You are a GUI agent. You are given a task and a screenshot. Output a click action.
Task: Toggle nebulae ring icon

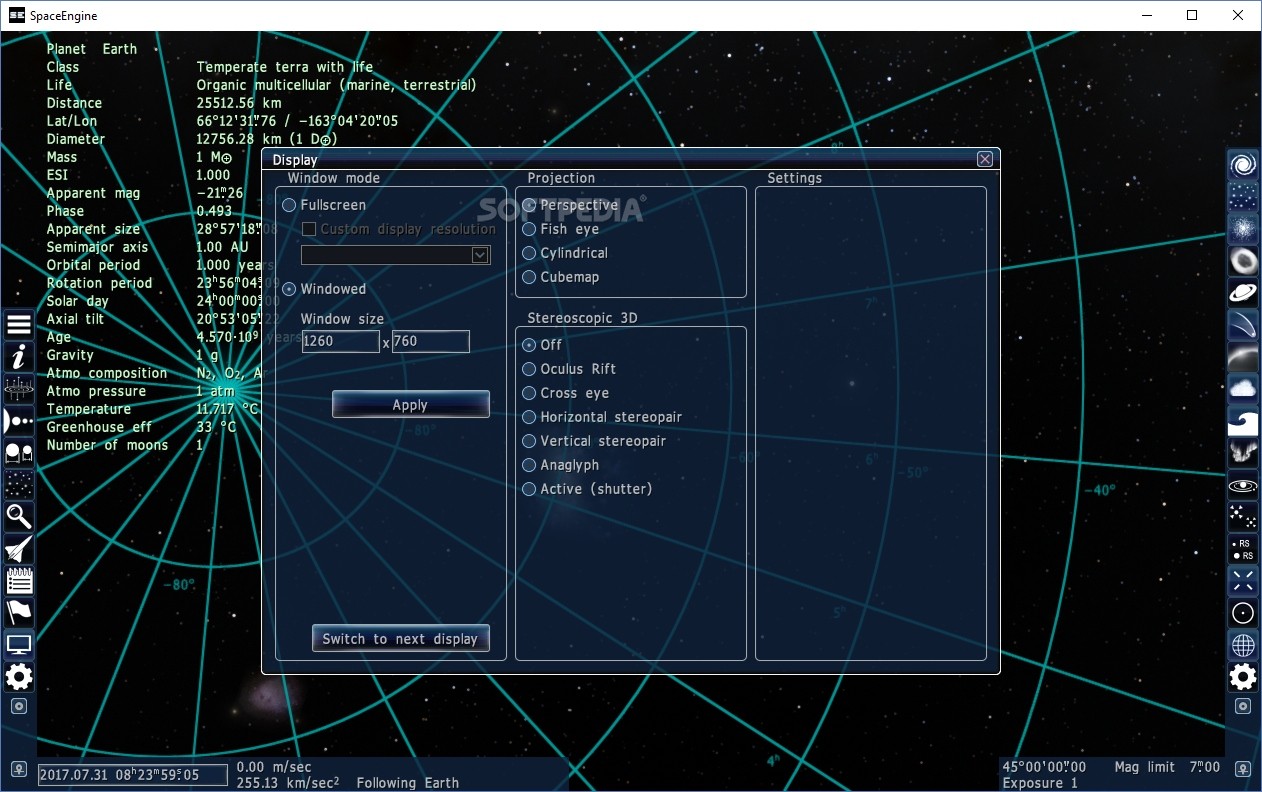tap(1243, 261)
